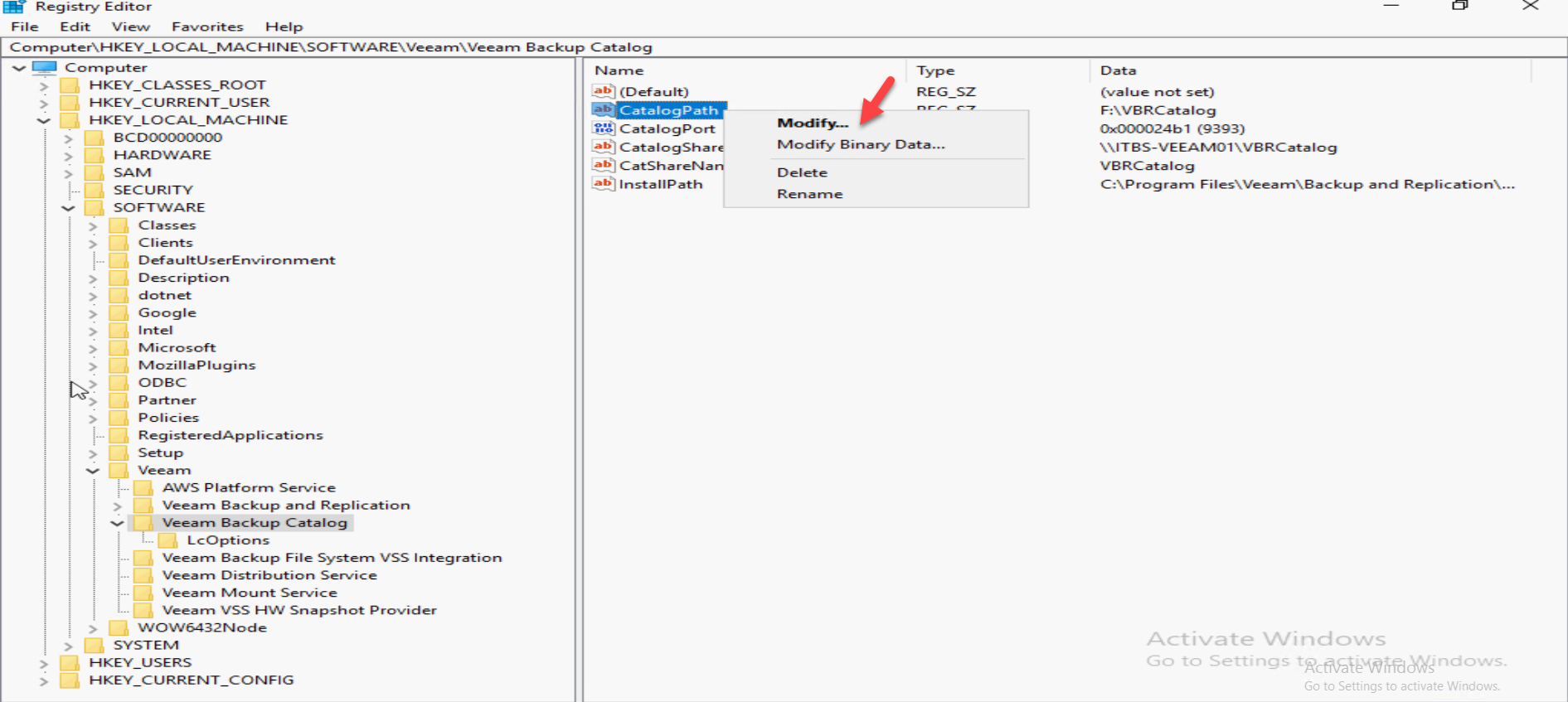The width and height of the screenshot is (1568, 702).
Task: Open the File menu
Action: (25, 27)
